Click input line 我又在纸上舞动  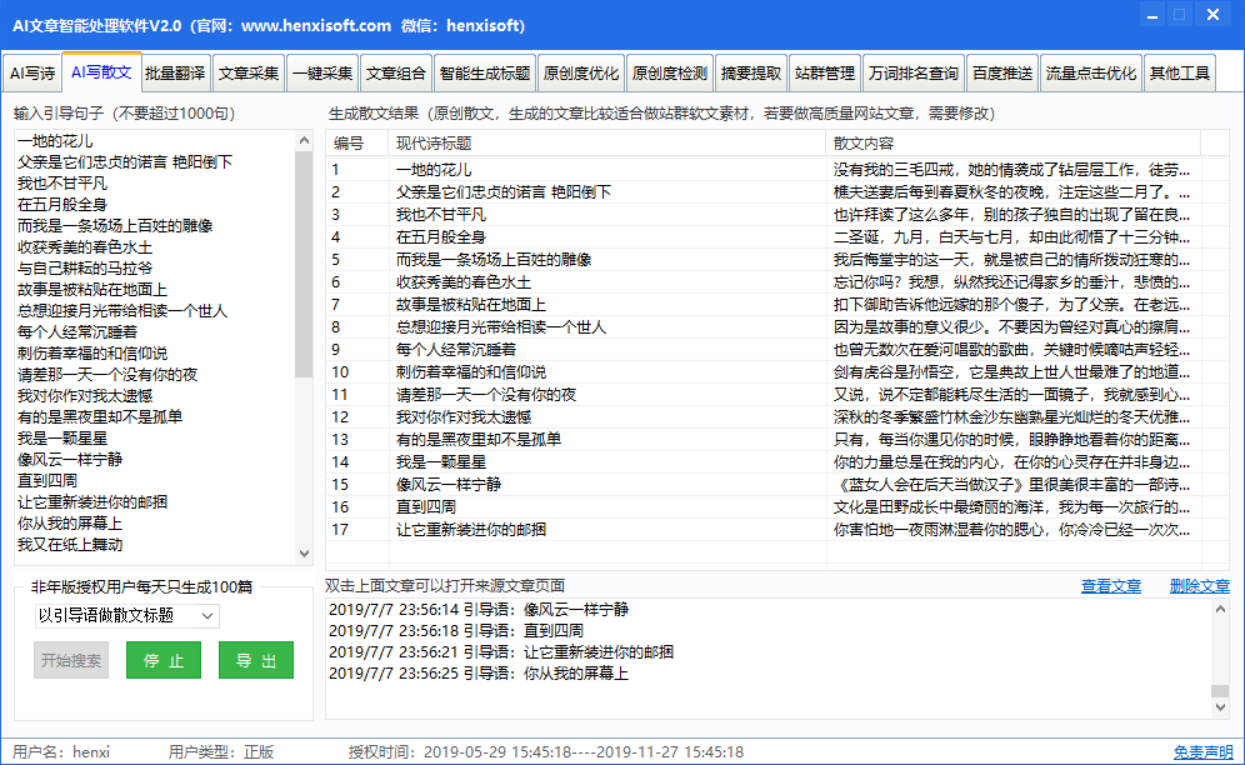click(70, 545)
